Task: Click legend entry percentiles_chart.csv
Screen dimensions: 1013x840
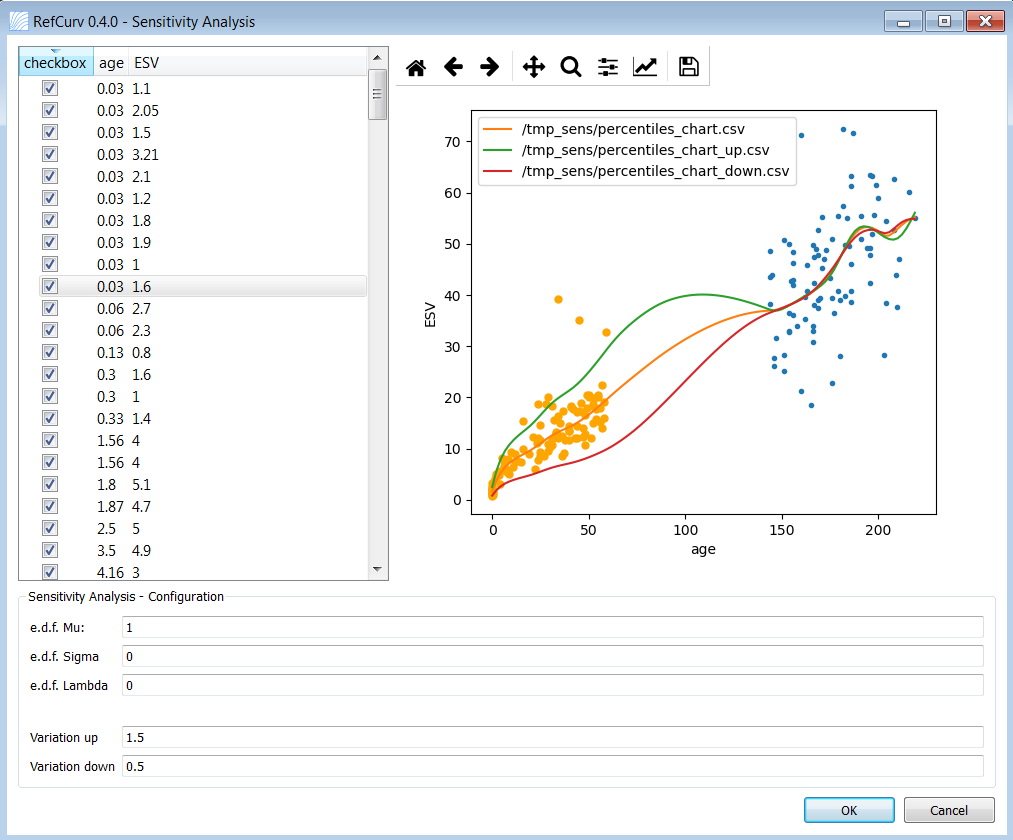Action: [632, 129]
